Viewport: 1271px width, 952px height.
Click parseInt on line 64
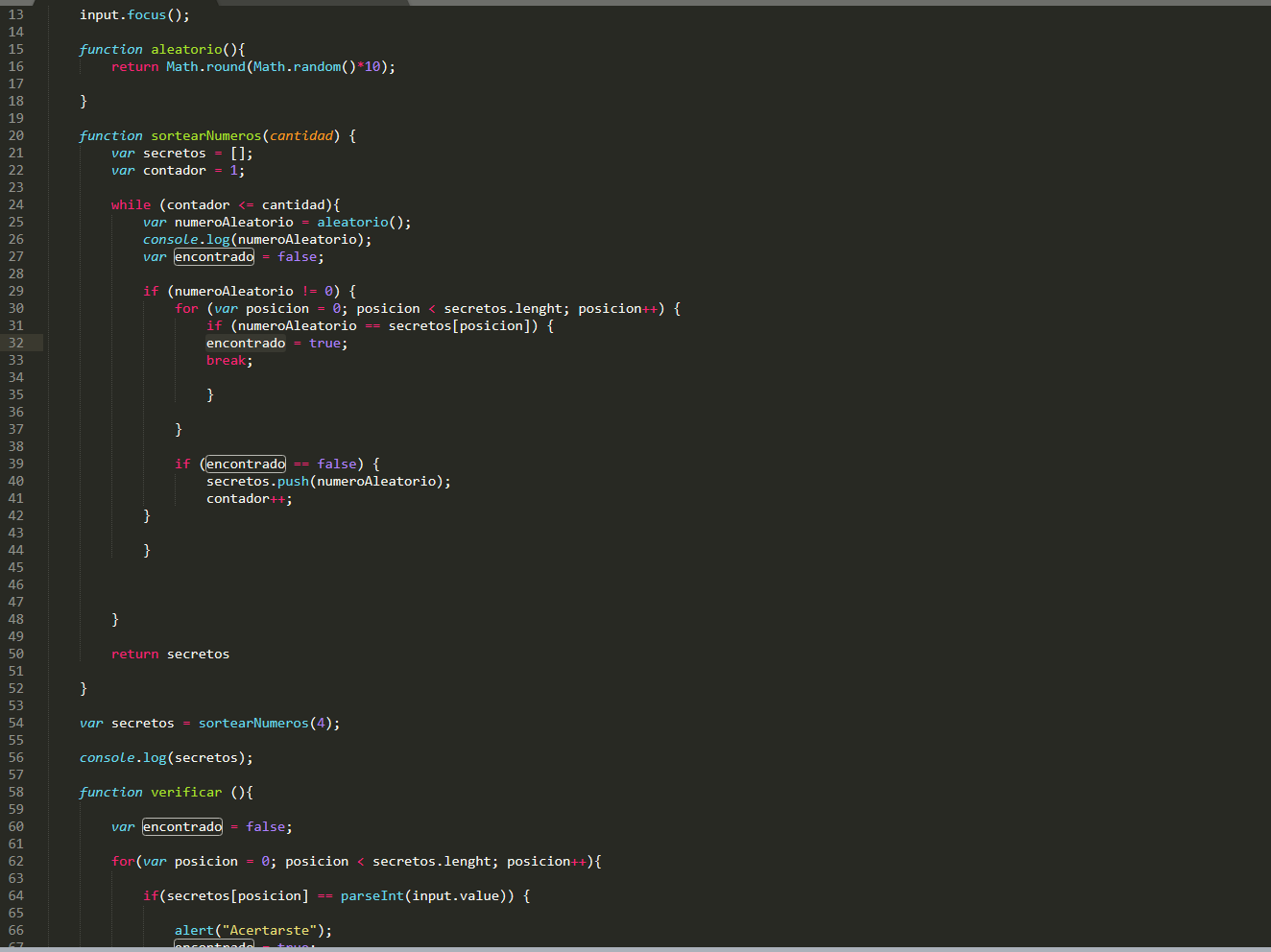(372, 895)
